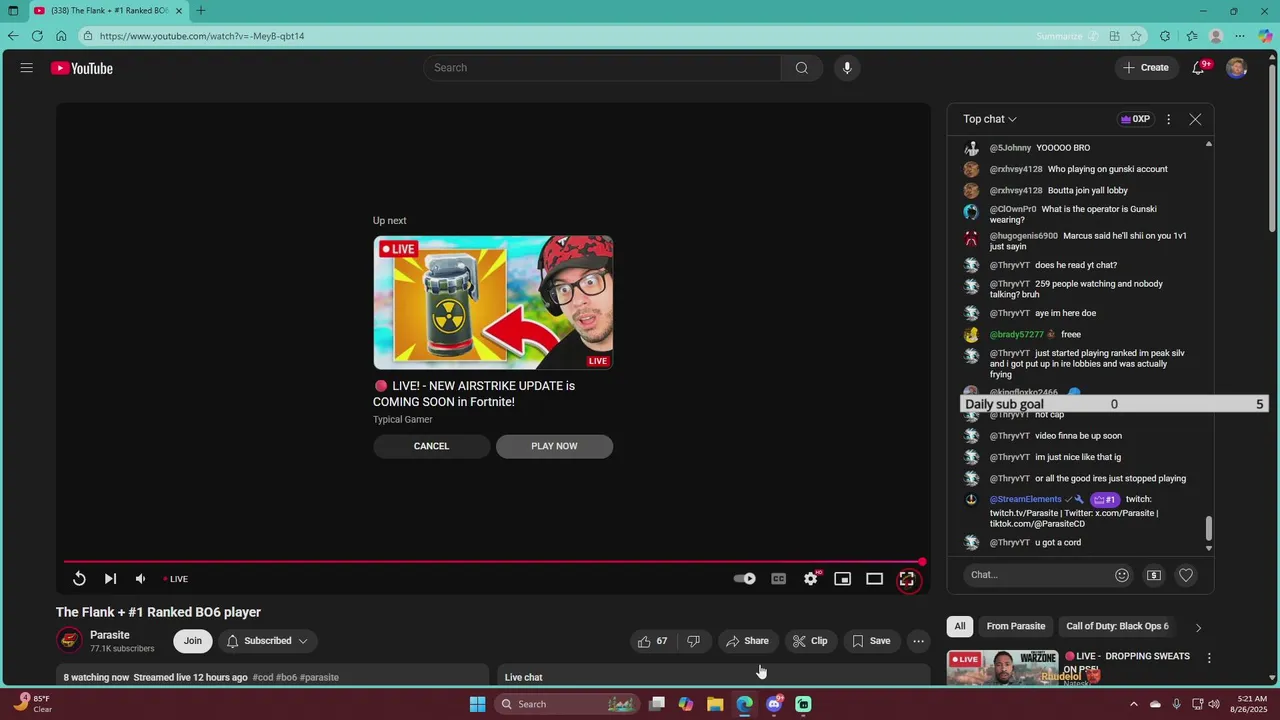The image size is (1280, 720).
Task: Send a heart reaction in chat
Action: coord(1186,575)
